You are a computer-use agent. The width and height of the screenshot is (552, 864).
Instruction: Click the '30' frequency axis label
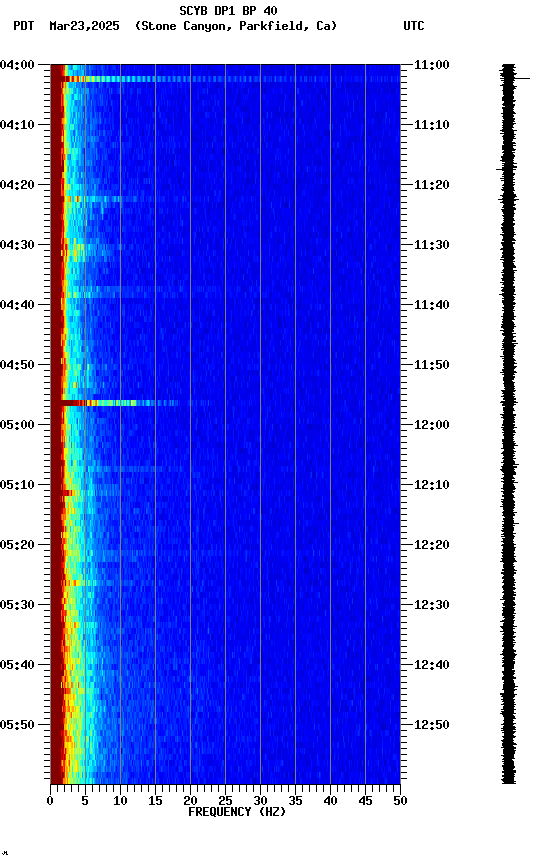click(x=260, y=801)
